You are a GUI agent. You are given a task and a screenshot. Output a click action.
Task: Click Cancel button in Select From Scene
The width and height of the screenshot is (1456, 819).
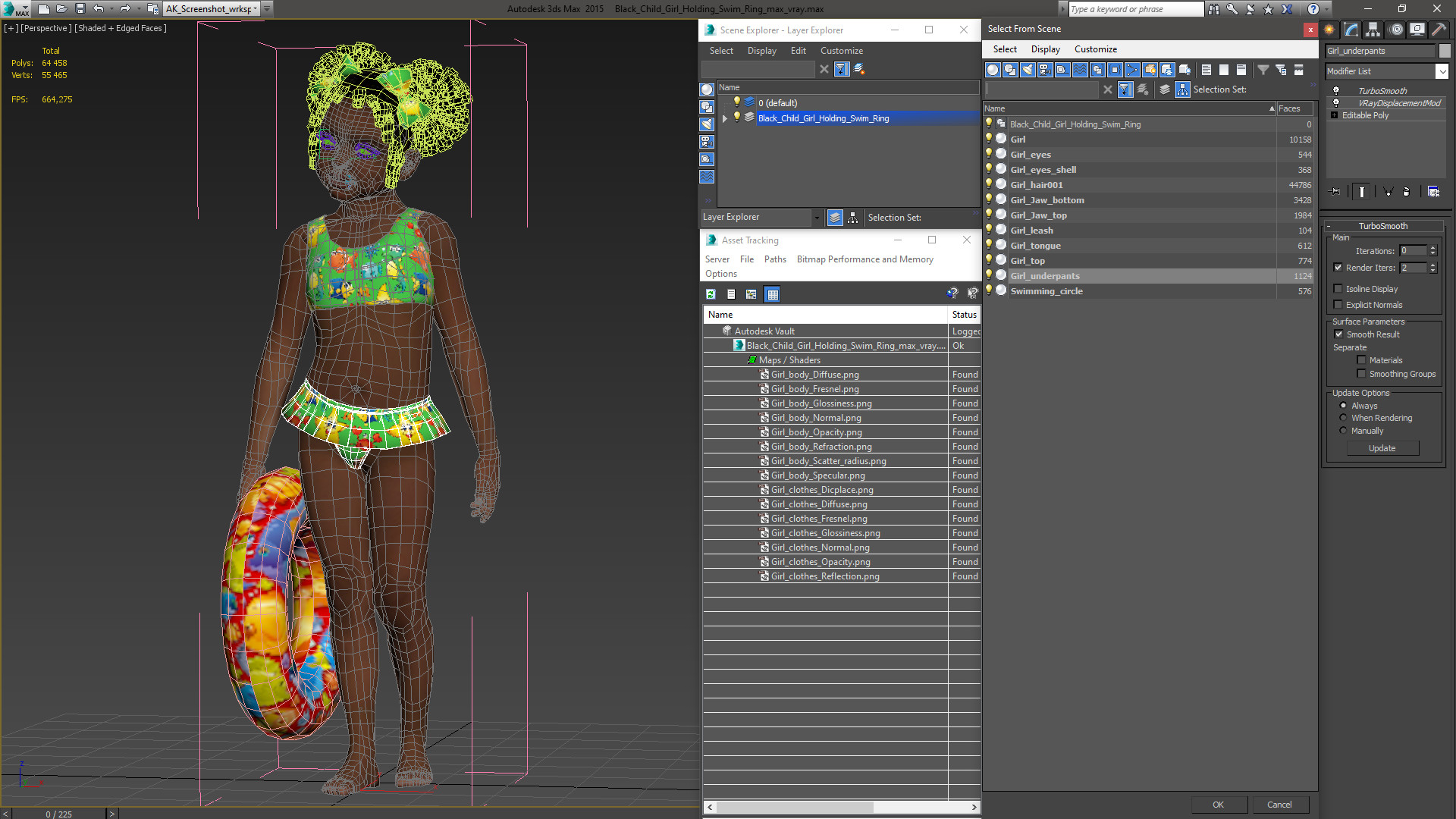(x=1279, y=805)
